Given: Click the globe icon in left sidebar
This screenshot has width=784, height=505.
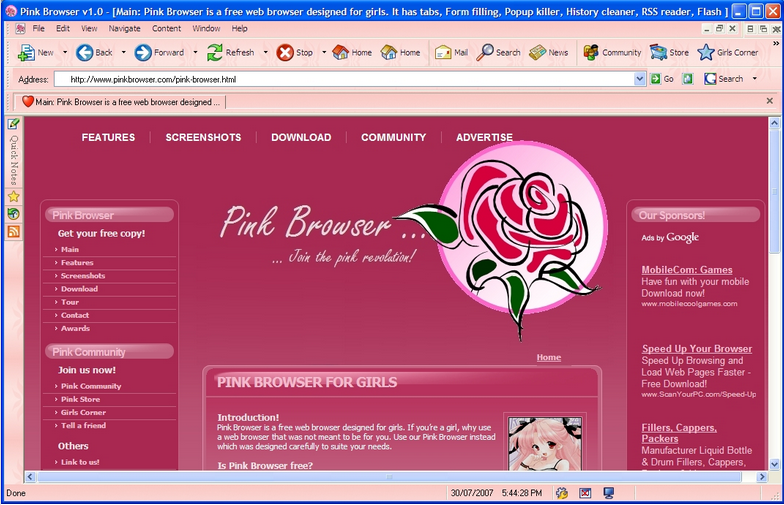Looking at the screenshot, I should [14, 214].
